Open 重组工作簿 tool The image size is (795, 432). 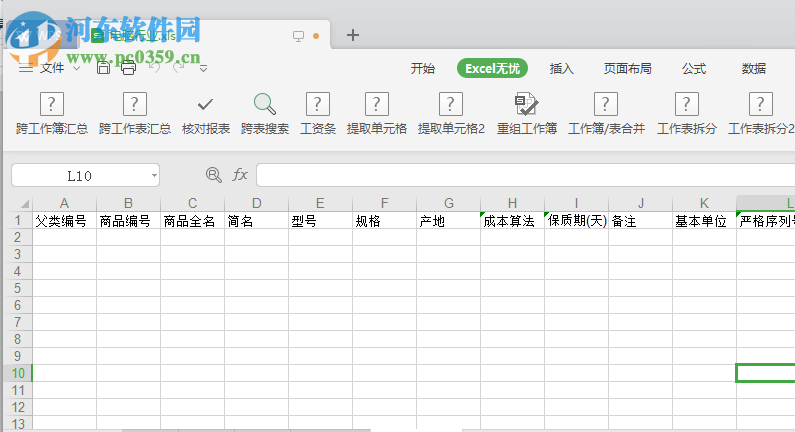526,114
